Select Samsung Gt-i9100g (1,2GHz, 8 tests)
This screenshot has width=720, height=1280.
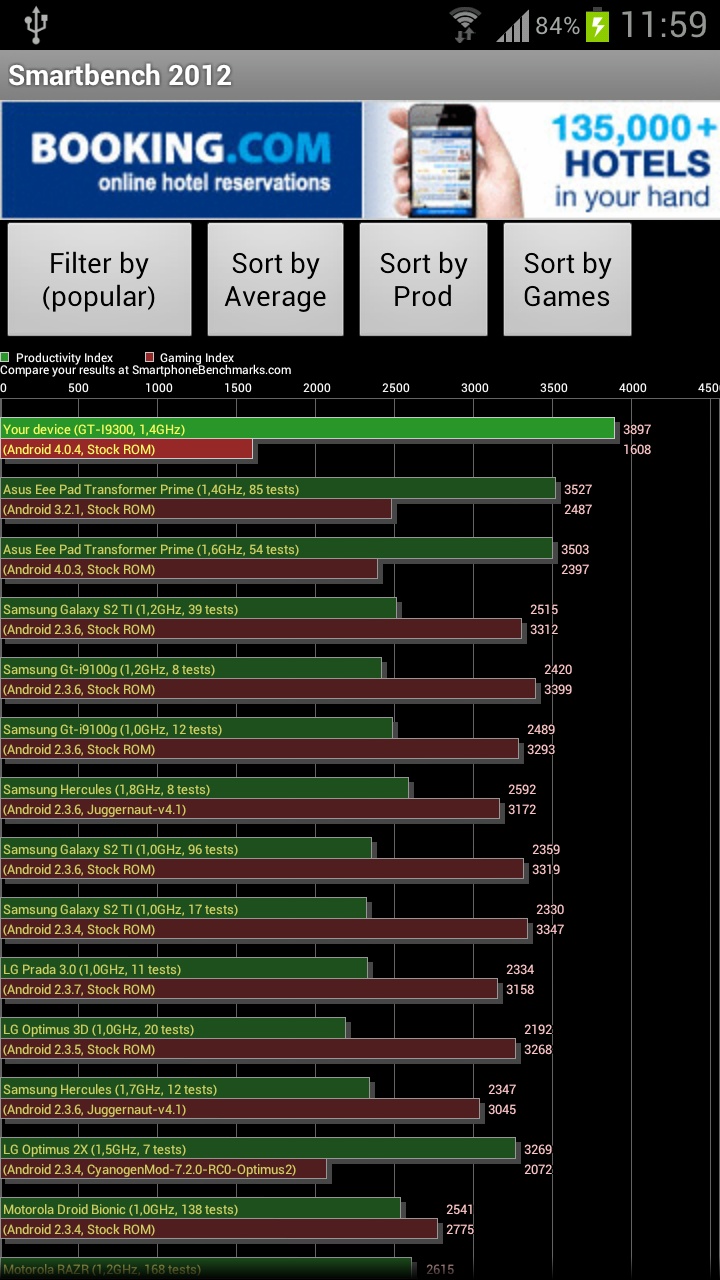point(191,669)
